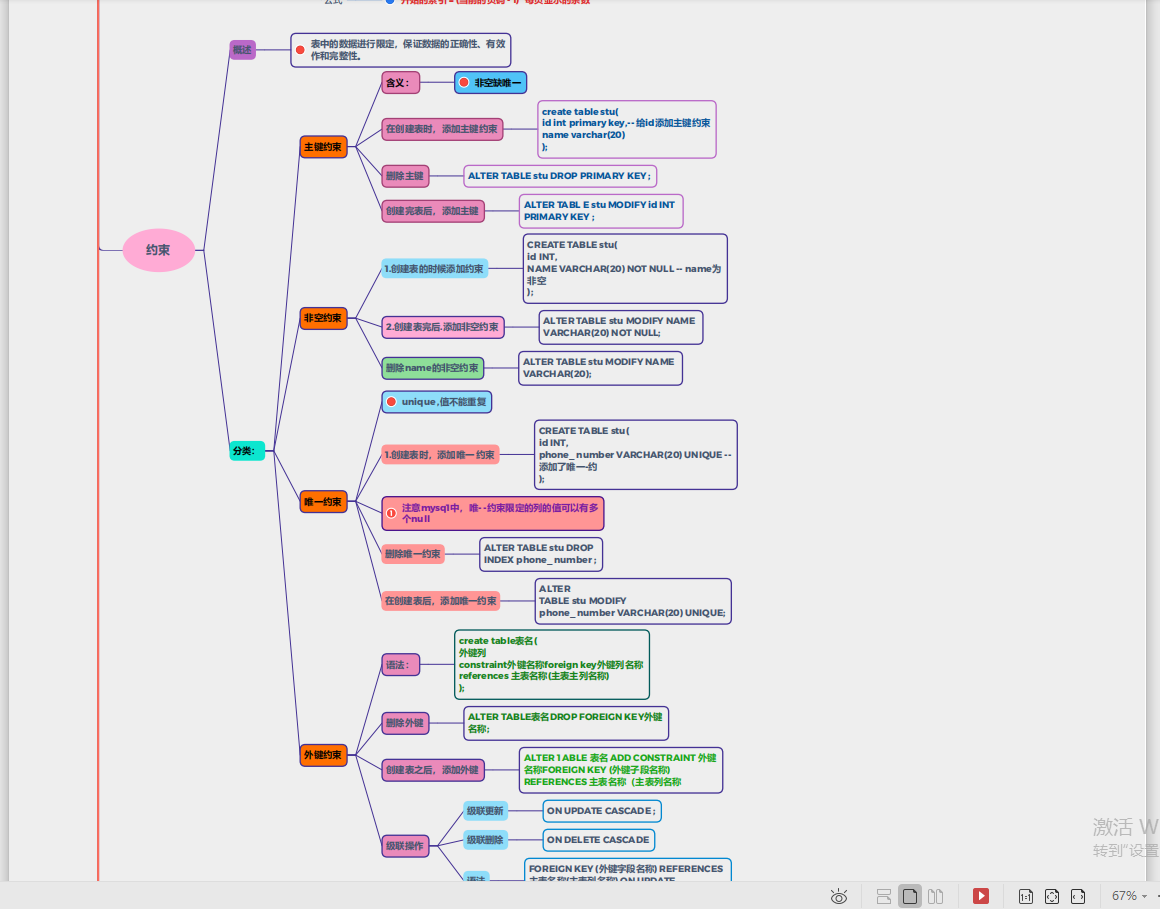1160x909 pixels.
Task: Select 2.创建表完后,添加非空约束 node
Action: tap(442, 327)
